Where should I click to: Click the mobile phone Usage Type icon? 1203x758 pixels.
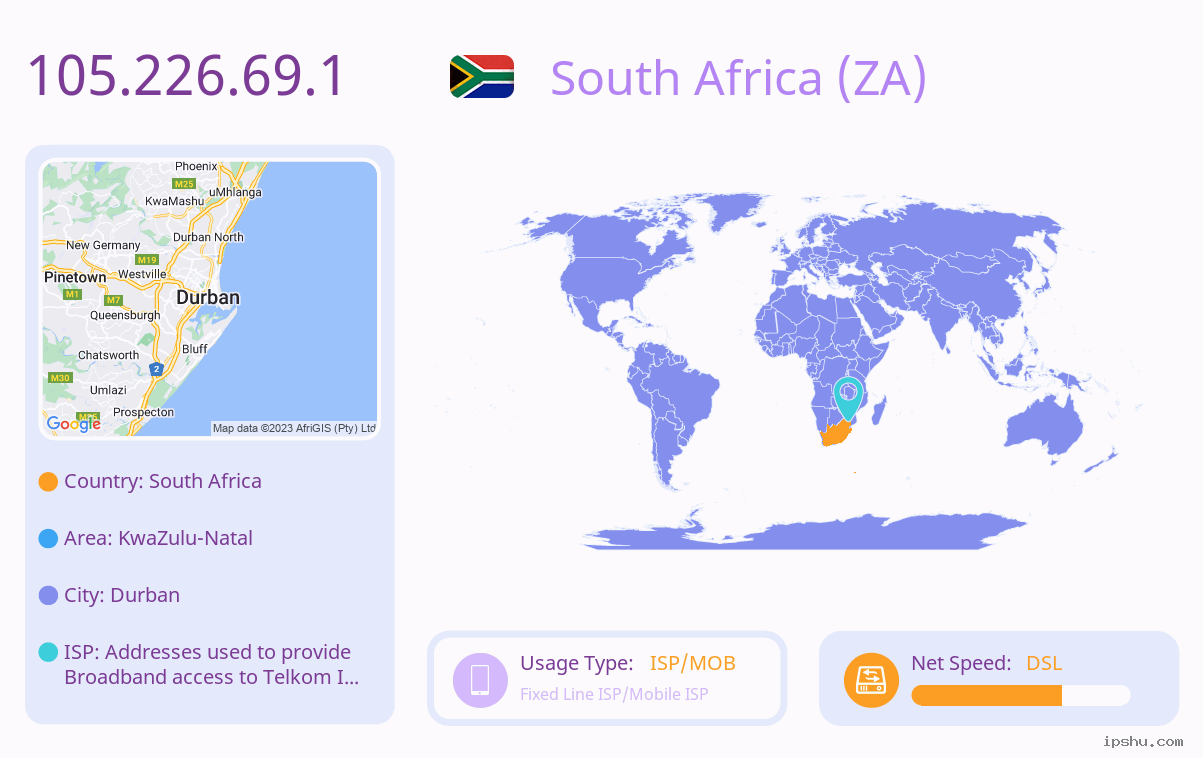[x=480, y=680]
